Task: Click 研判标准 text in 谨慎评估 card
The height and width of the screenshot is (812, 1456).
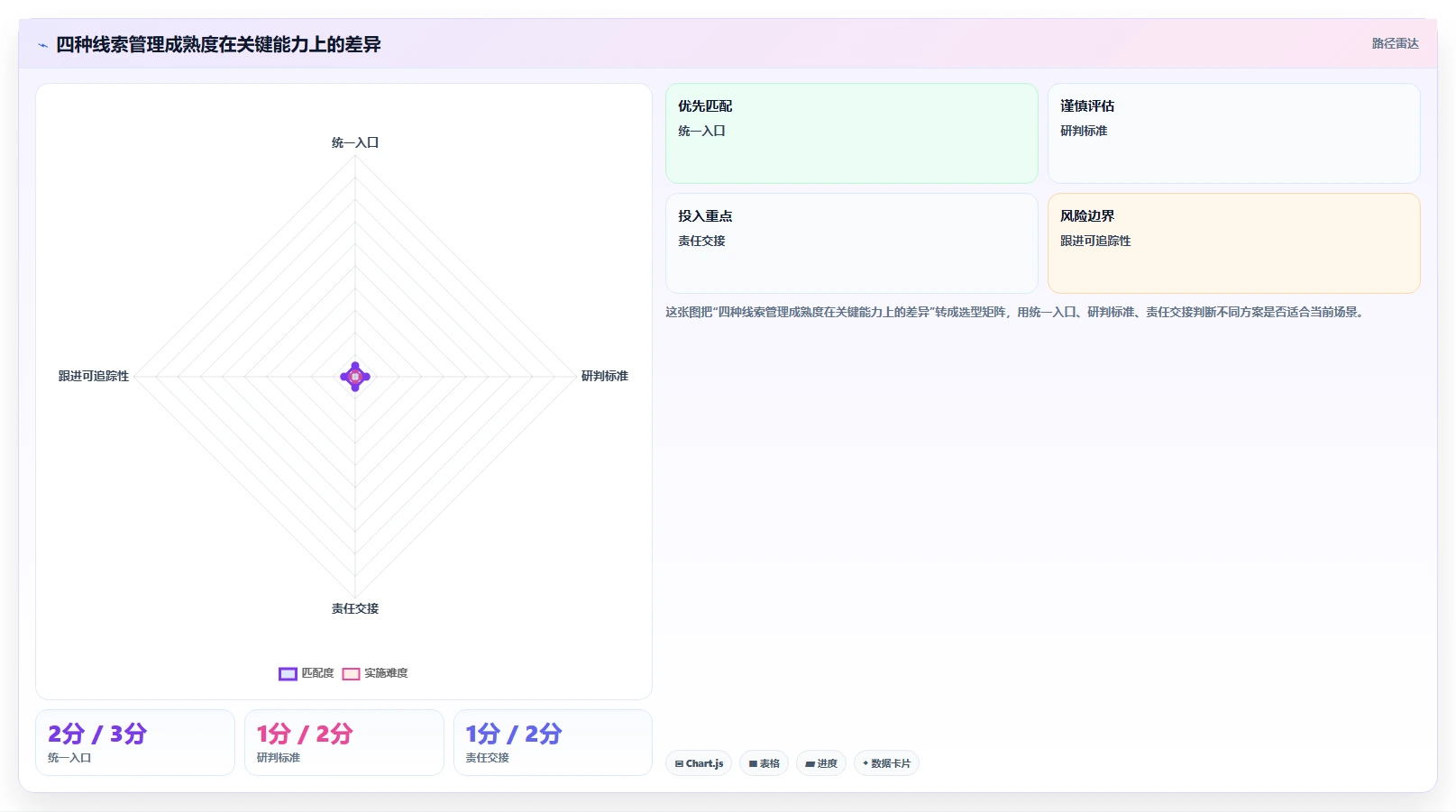Action: [1084, 131]
